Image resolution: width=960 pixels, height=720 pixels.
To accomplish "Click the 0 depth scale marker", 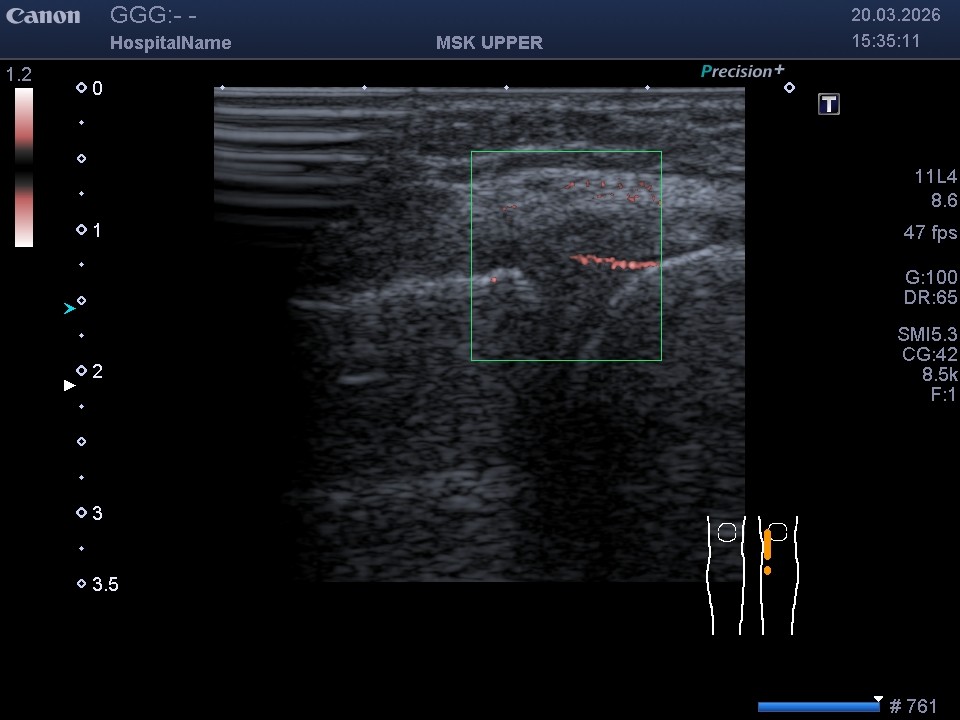I will (90, 88).
